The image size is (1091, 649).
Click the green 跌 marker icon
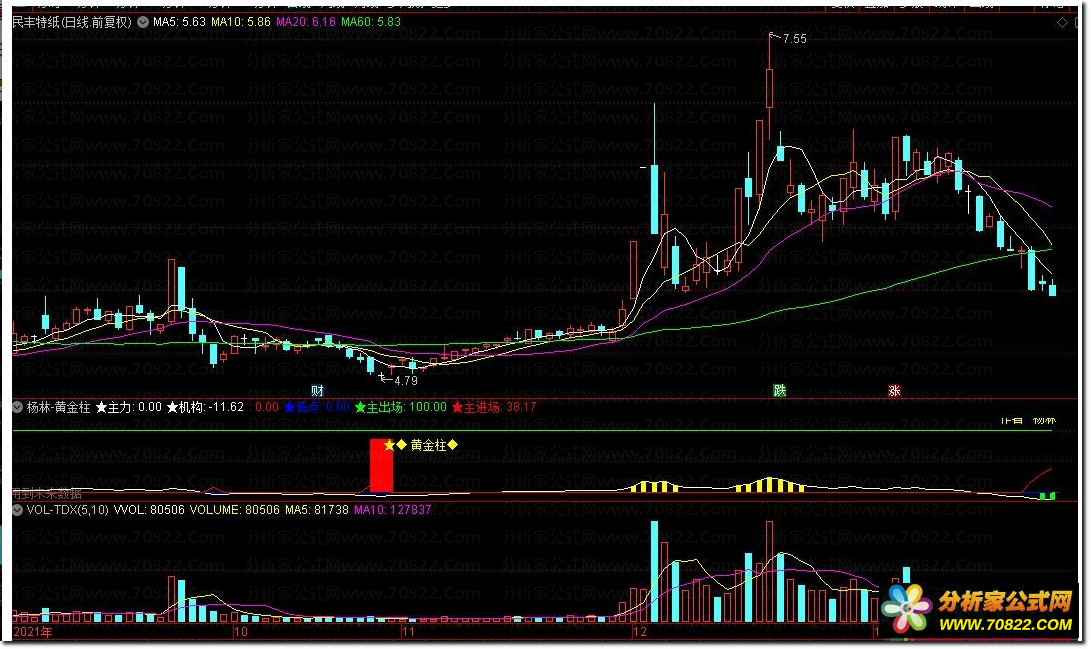(780, 390)
